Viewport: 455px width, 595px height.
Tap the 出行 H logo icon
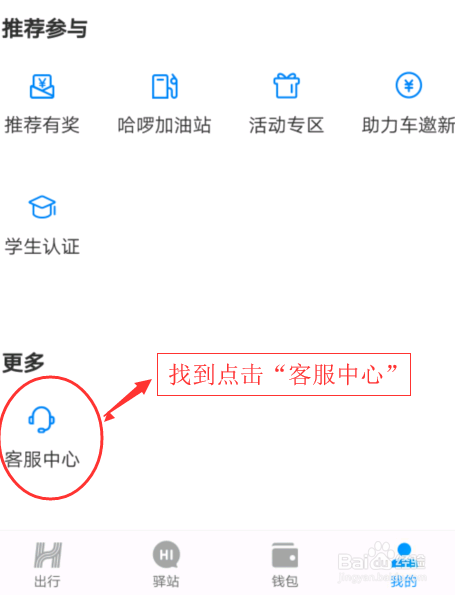pos(48,555)
